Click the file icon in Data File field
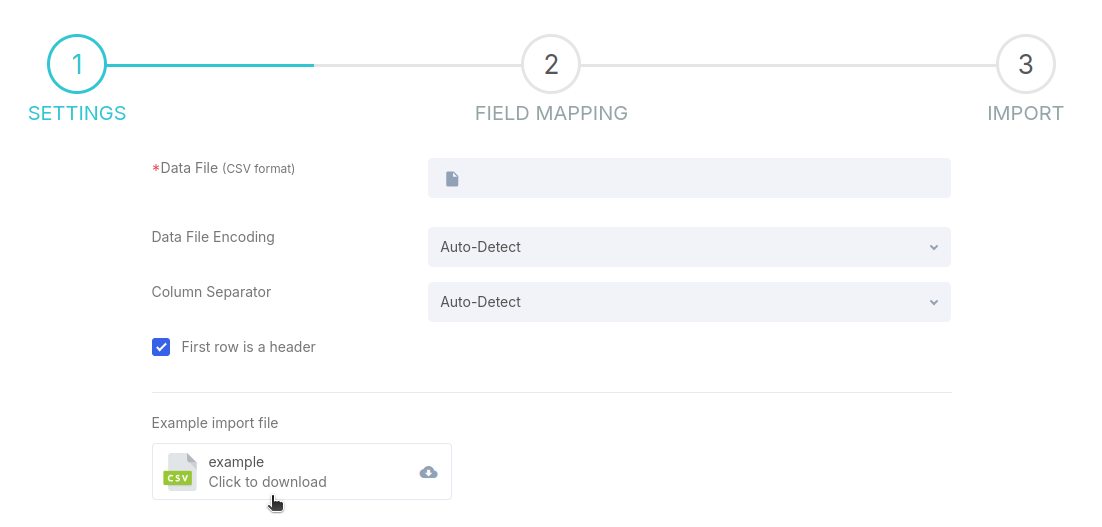 pyautogui.click(x=452, y=178)
